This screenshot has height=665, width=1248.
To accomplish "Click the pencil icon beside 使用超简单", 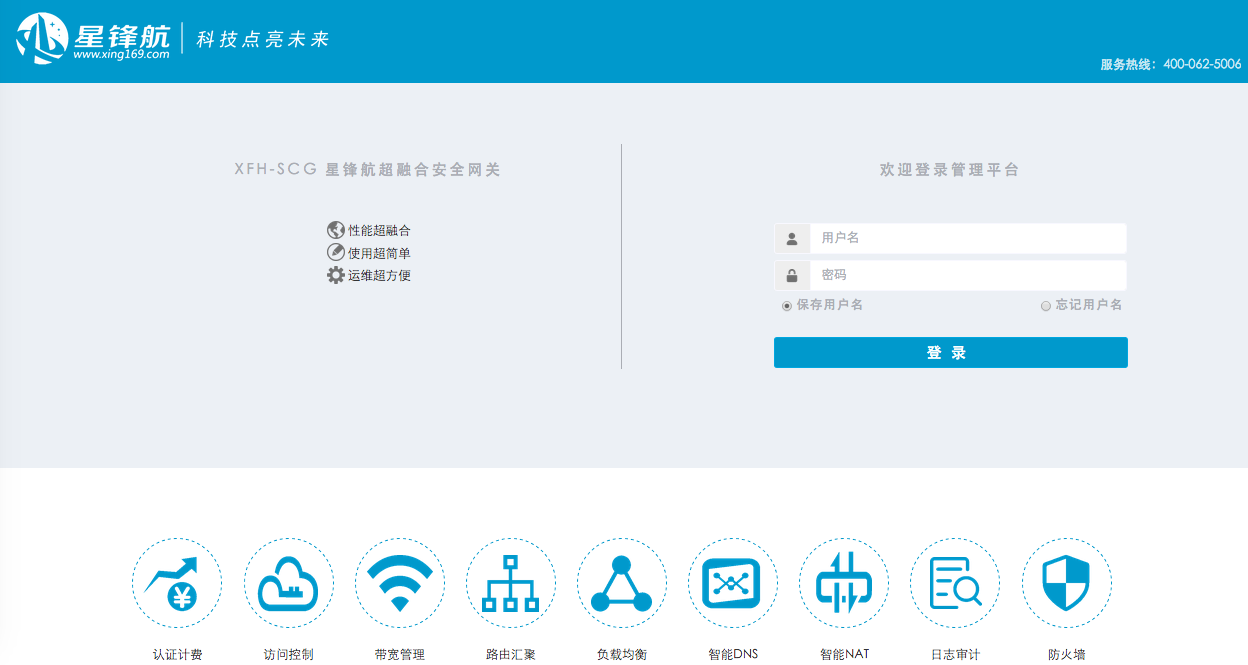I will click(336, 253).
